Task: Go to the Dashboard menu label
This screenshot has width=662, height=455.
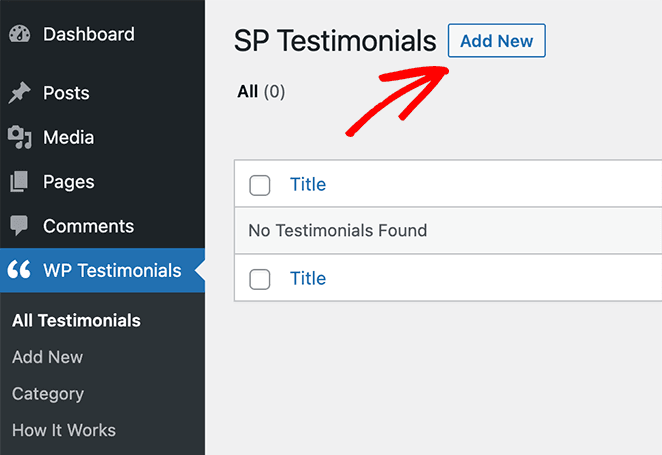Action: coord(88,34)
